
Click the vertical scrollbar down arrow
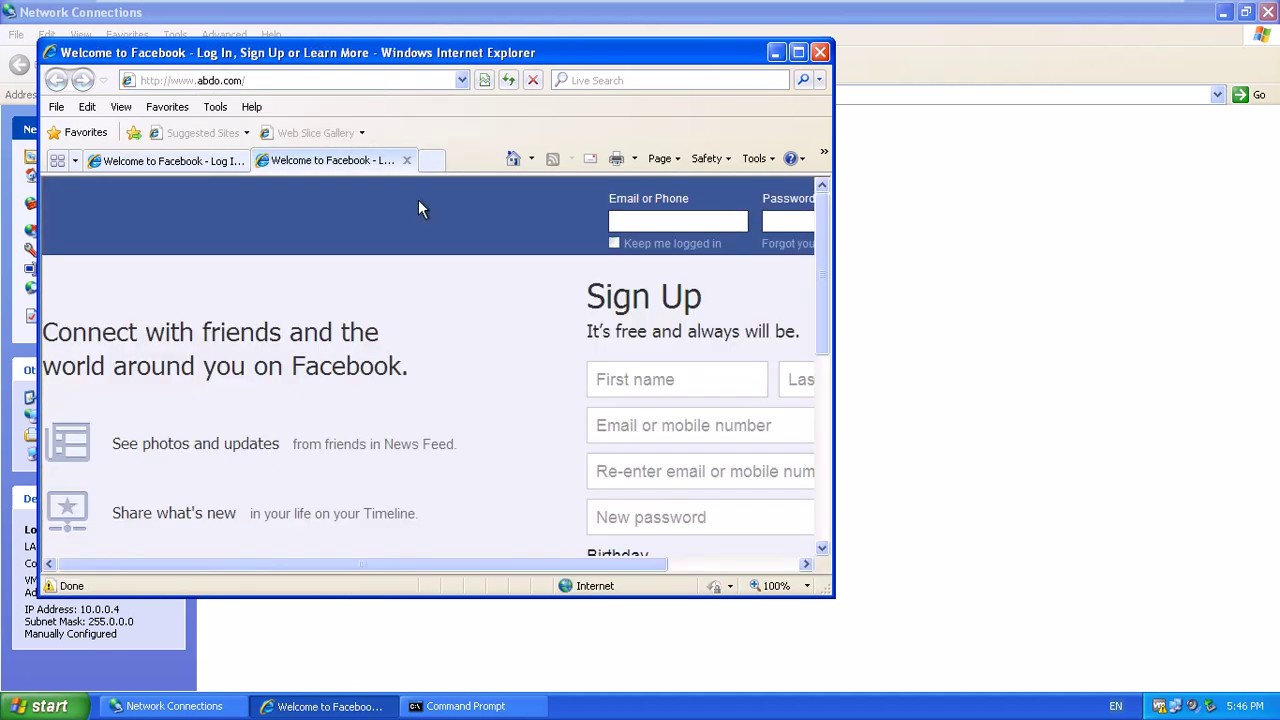[x=822, y=548]
